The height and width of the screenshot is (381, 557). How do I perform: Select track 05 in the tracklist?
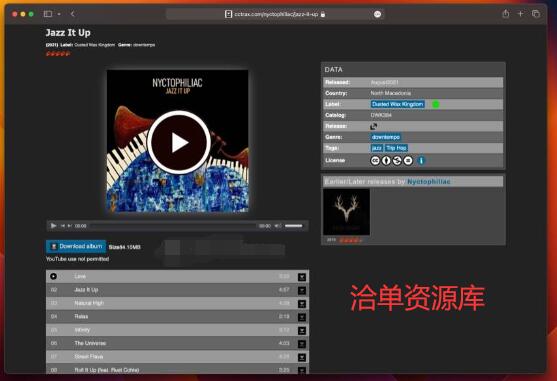177,330
